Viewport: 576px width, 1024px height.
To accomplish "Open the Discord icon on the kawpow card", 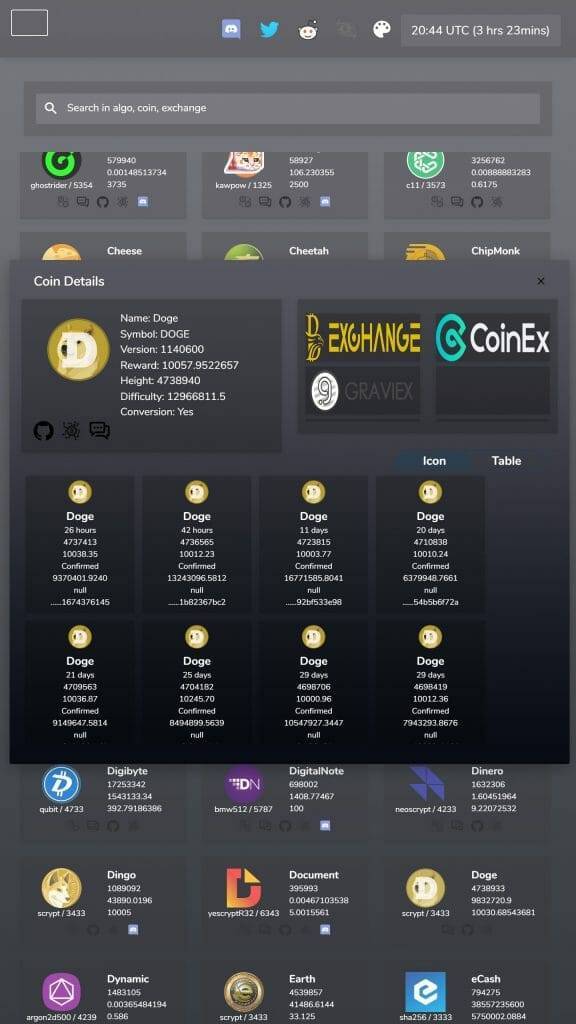I will click(x=325, y=202).
